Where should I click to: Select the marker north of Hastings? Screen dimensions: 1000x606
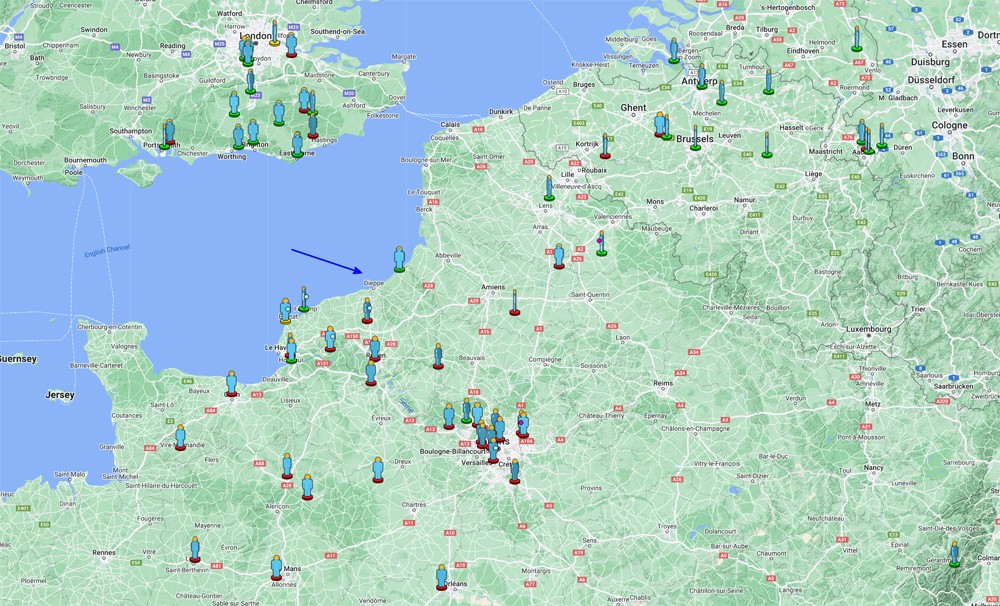pos(313,126)
